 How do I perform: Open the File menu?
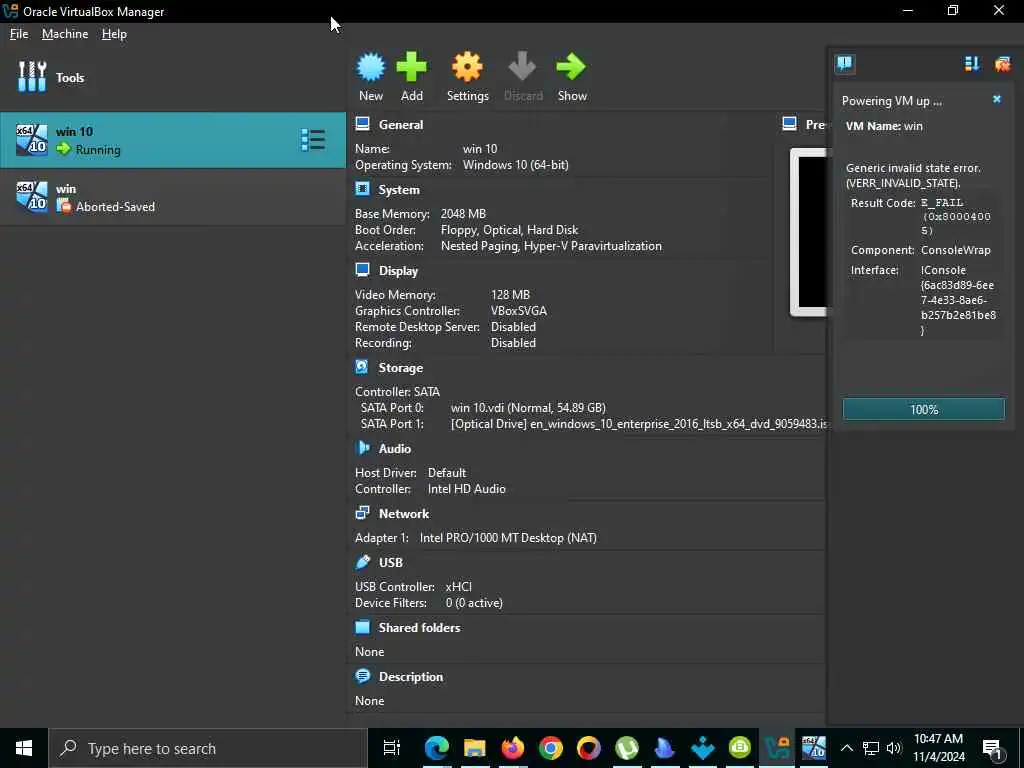coord(19,34)
